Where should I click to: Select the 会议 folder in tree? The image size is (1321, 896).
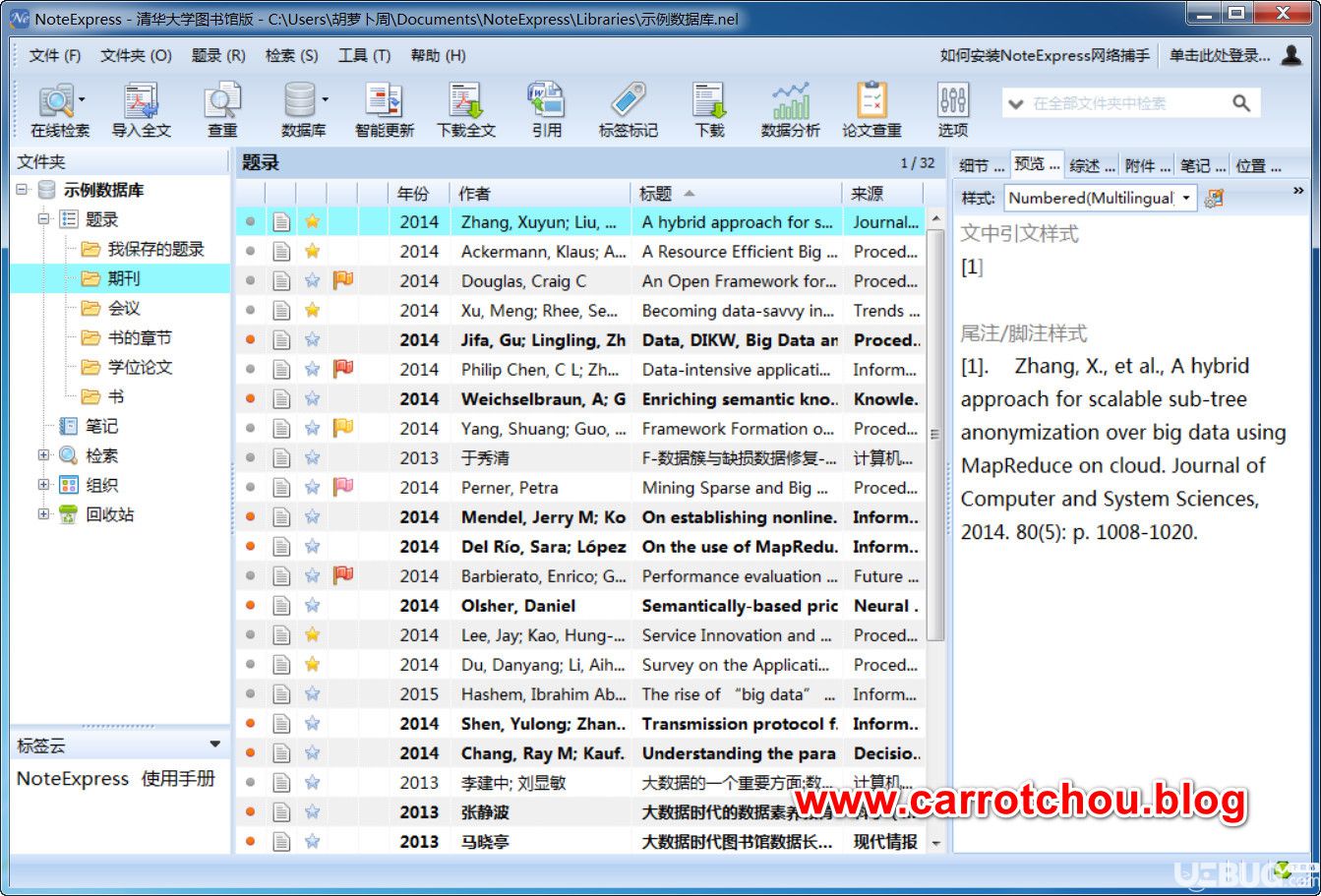(124, 308)
